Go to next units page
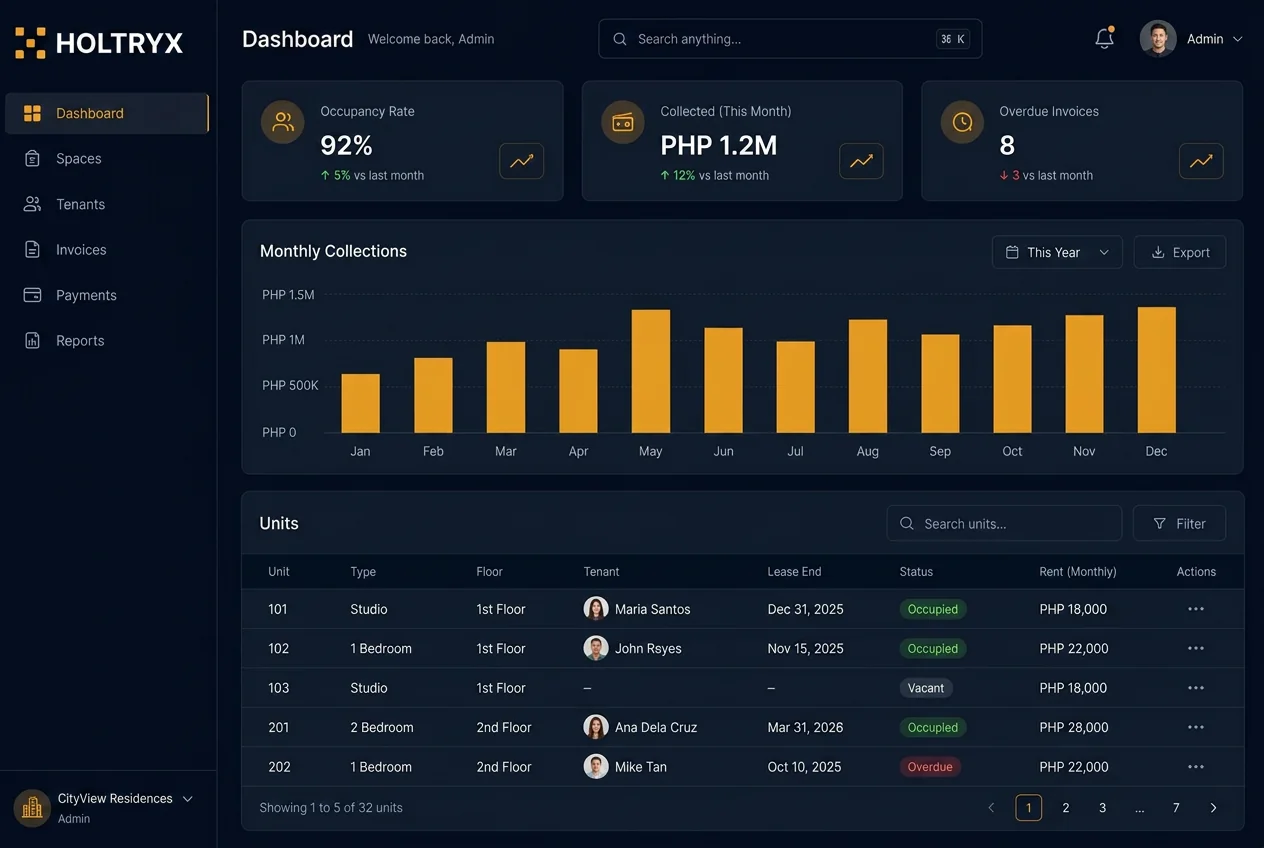Viewport: 1264px width, 848px height. pyautogui.click(x=1213, y=808)
